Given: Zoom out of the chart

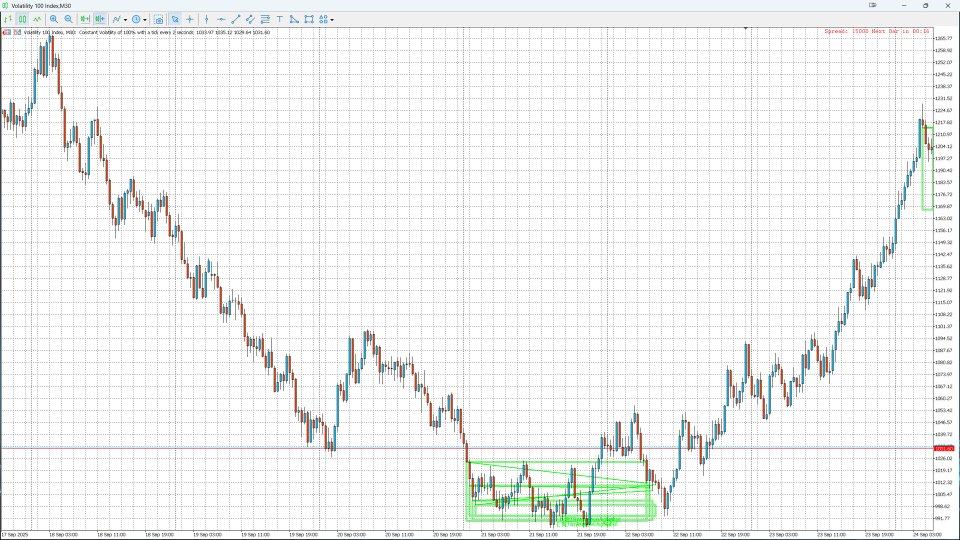Looking at the screenshot, I should 69,20.
